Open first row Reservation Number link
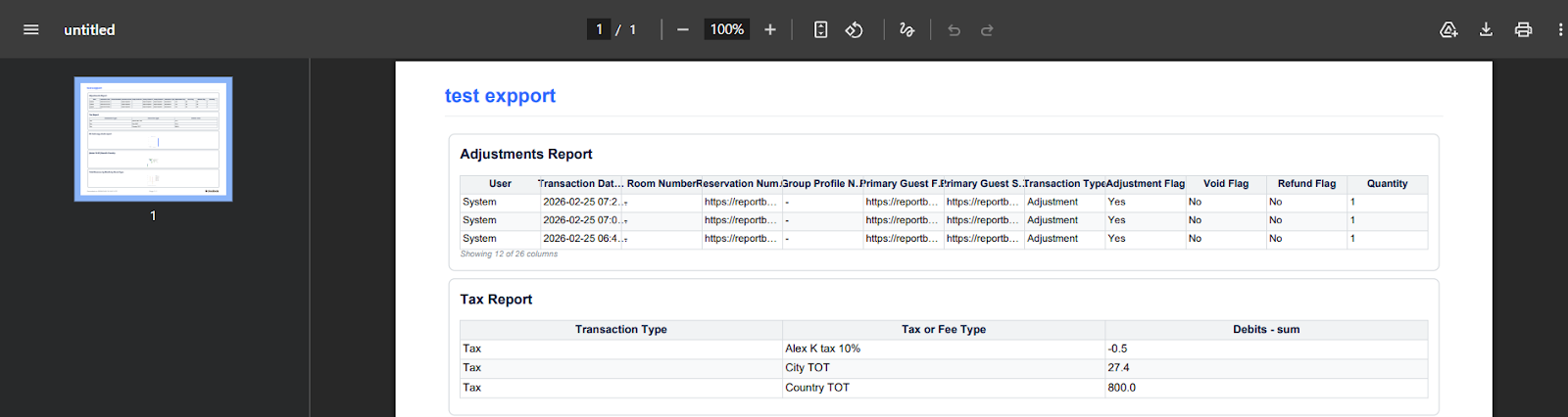This screenshot has width=1568, height=417. click(740, 202)
